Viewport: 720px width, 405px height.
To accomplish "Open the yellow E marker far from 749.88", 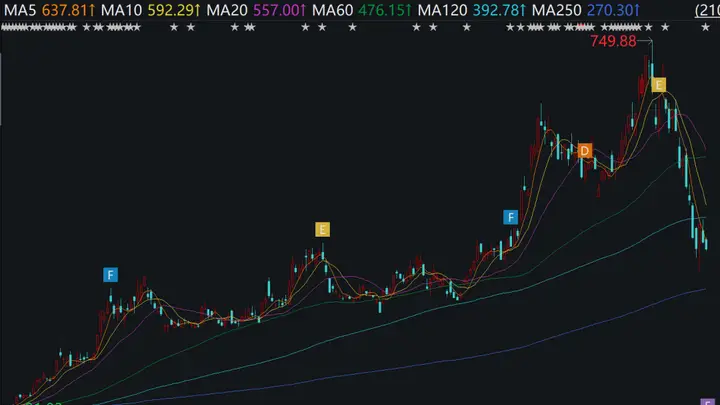I will (322, 230).
